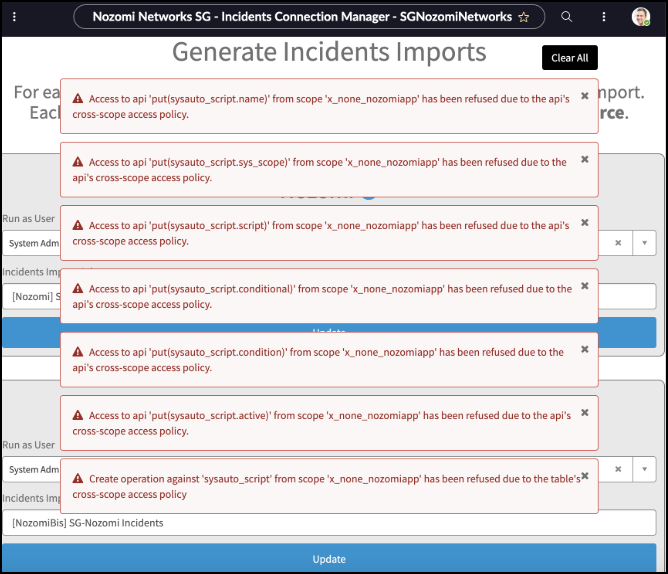The image size is (668, 574).
Task: Clear the second Run as User selection
Action: pos(618,469)
